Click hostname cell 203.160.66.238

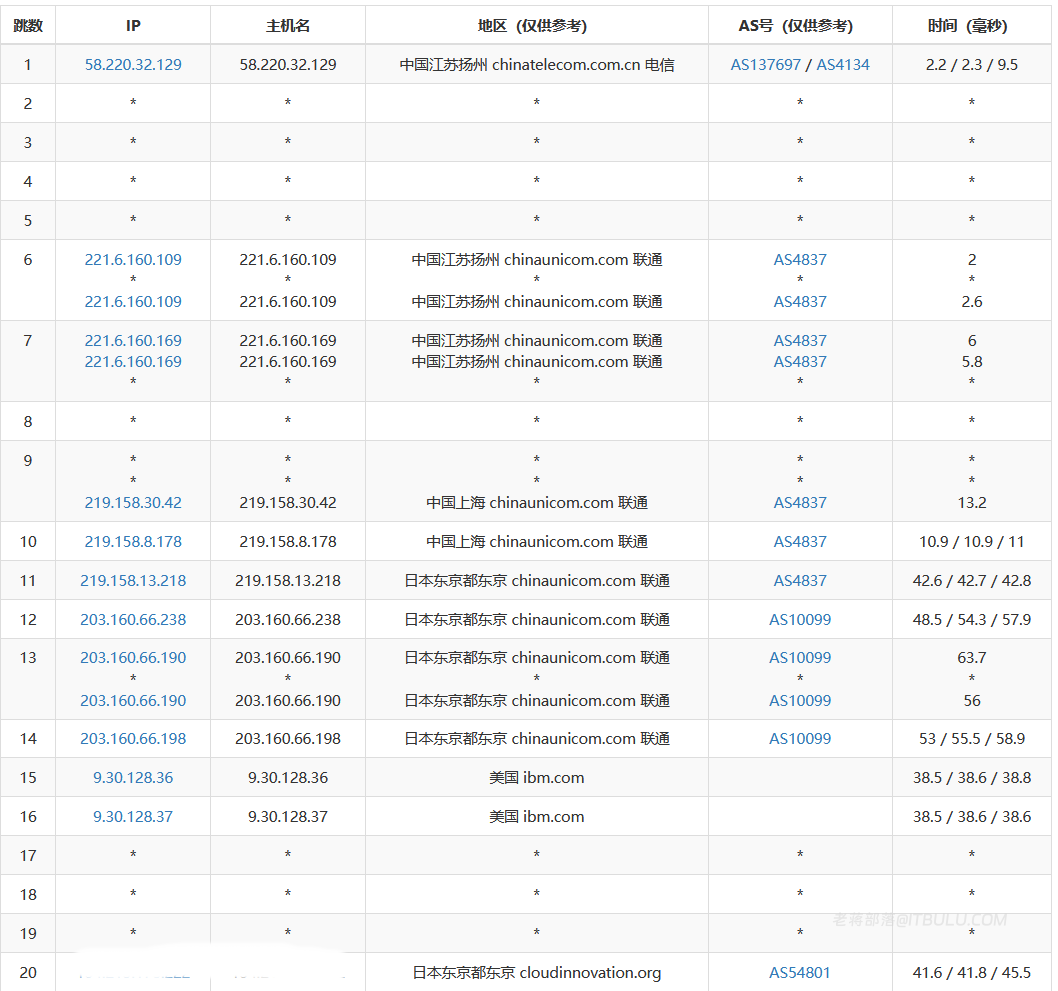287,620
